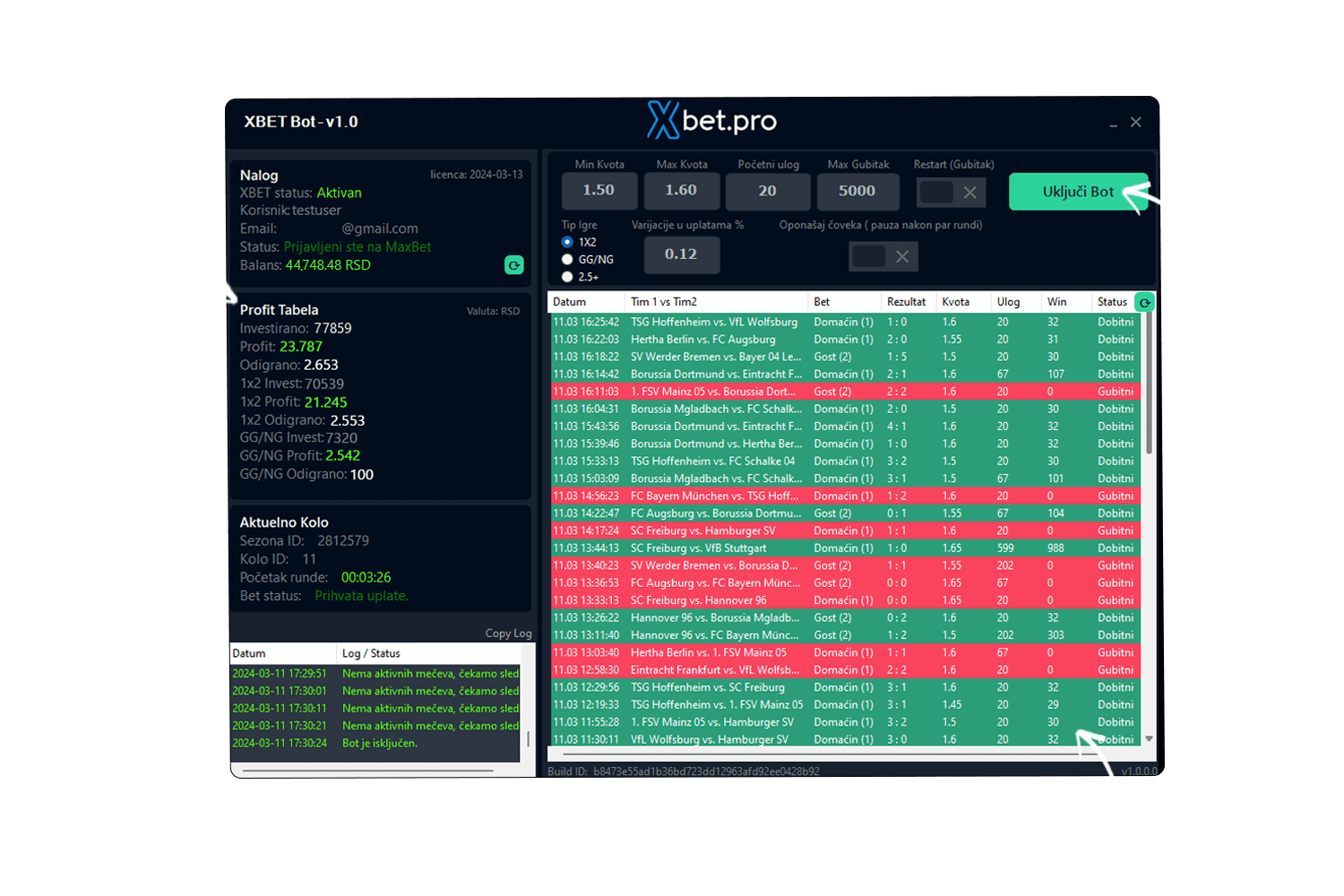Click the Početni ulog field
Viewport: 1344px width, 896px height.
(767, 191)
